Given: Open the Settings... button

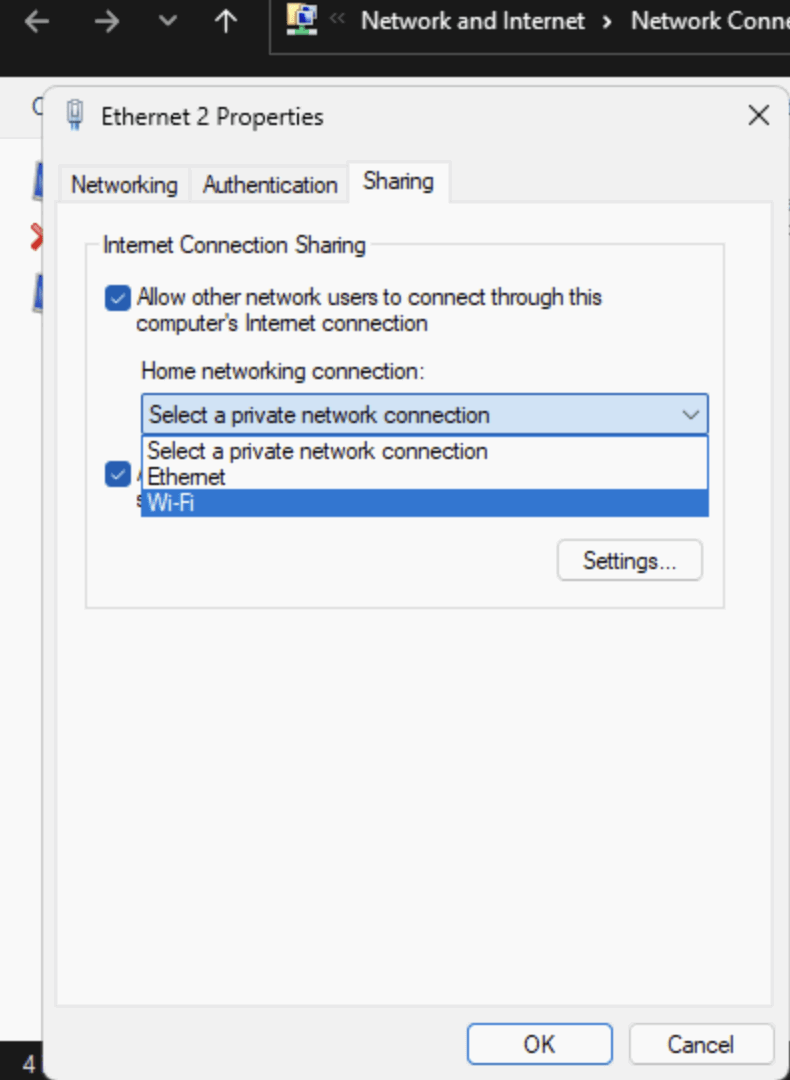Looking at the screenshot, I should pyautogui.click(x=630, y=560).
